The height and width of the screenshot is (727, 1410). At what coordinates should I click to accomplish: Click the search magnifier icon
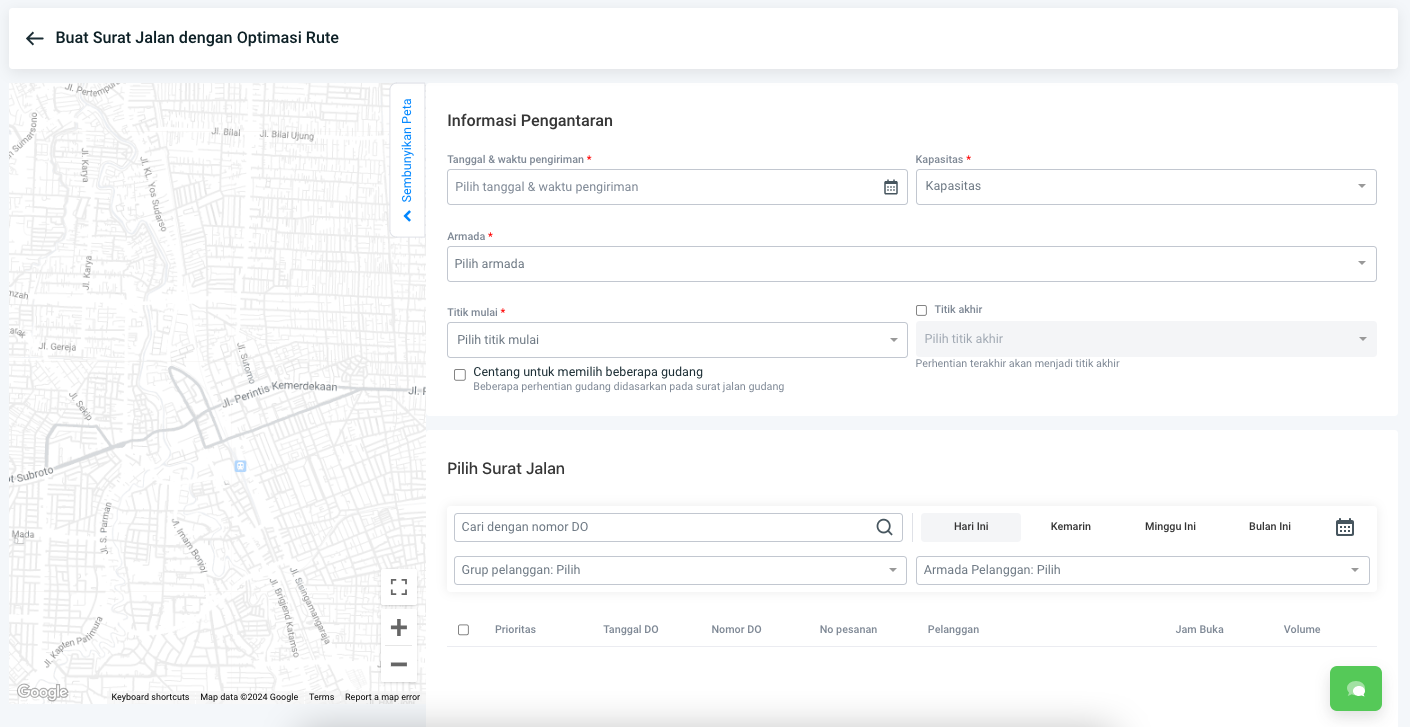(x=884, y=527)
